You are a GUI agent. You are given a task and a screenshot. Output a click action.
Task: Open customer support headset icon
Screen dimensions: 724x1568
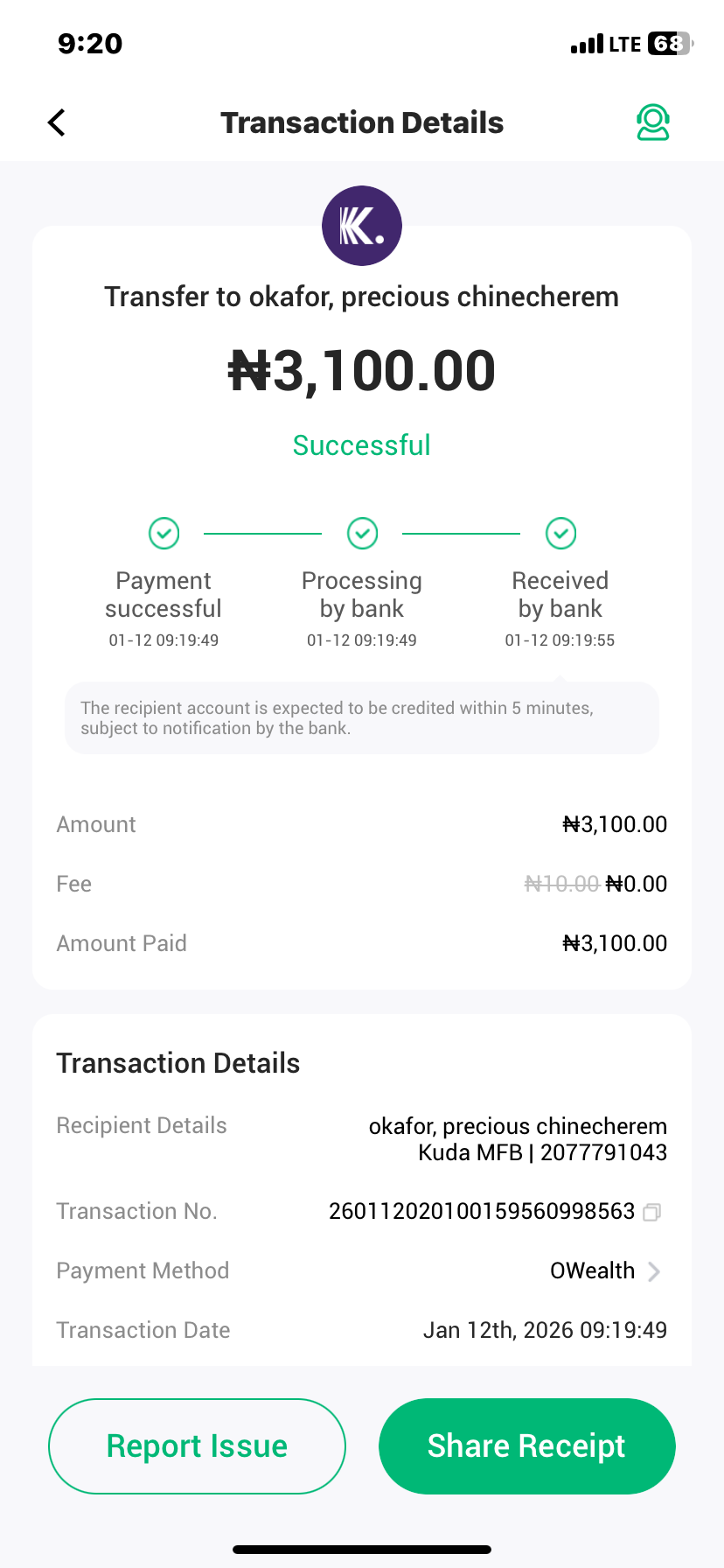(652, 122)
